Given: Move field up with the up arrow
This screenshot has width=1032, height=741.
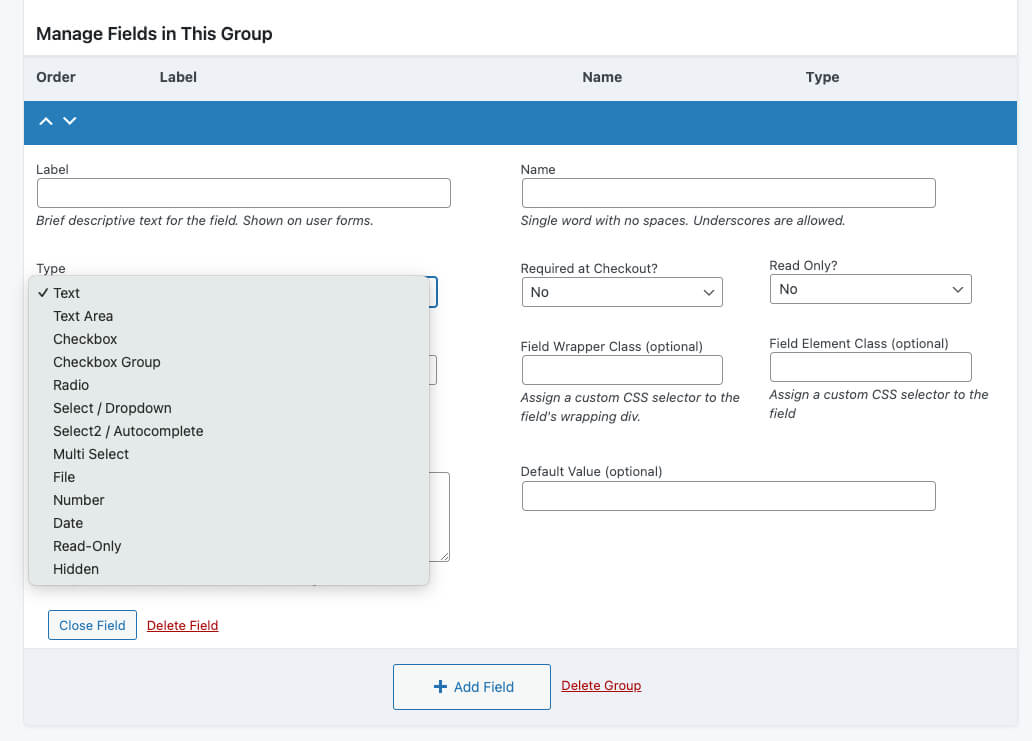Looking at the screenshot, I should click(x=45, y=121).
